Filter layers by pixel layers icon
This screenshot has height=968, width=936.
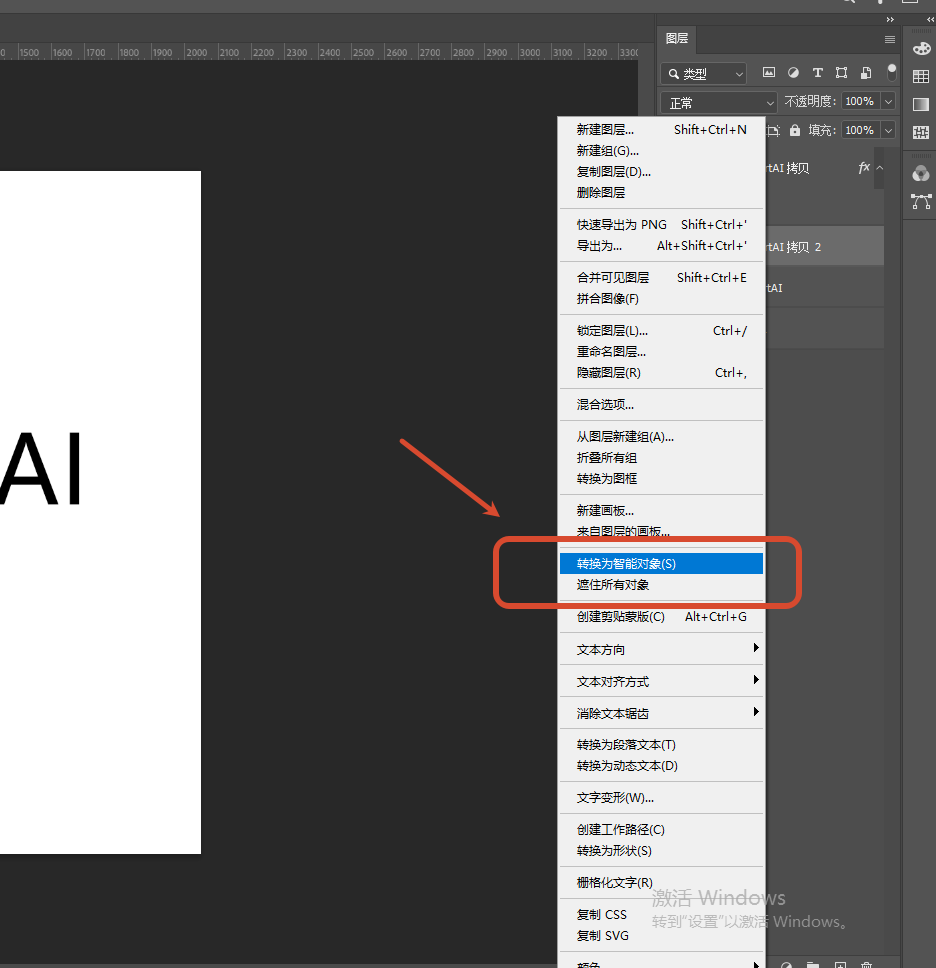coord(769,73)
